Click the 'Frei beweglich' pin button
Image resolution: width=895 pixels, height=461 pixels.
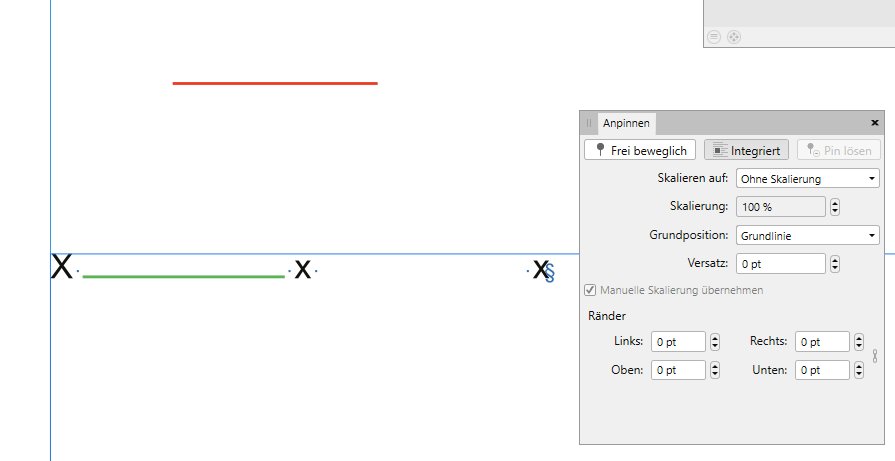640,150
